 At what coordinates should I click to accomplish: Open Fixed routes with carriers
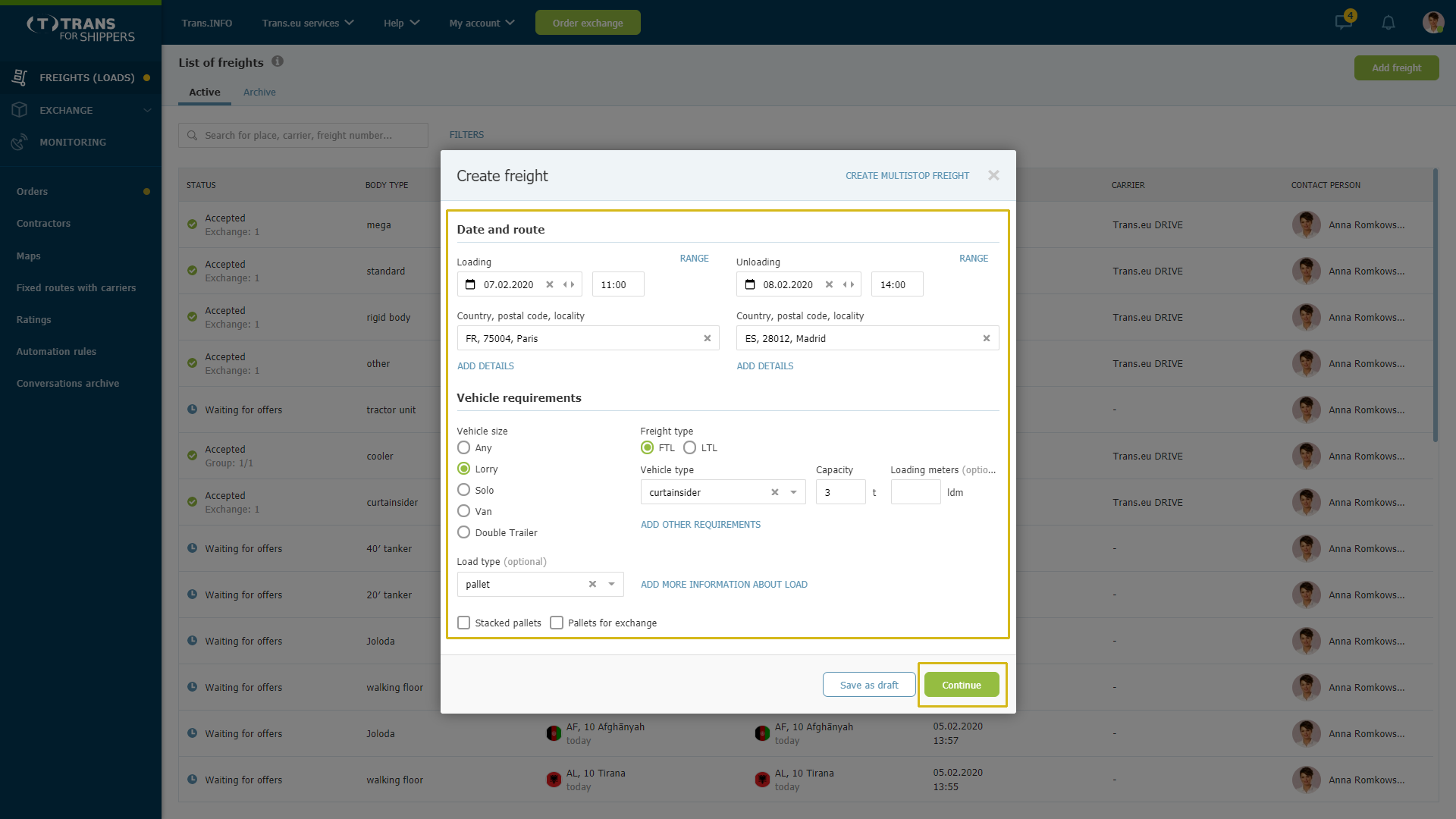(76, 287)
